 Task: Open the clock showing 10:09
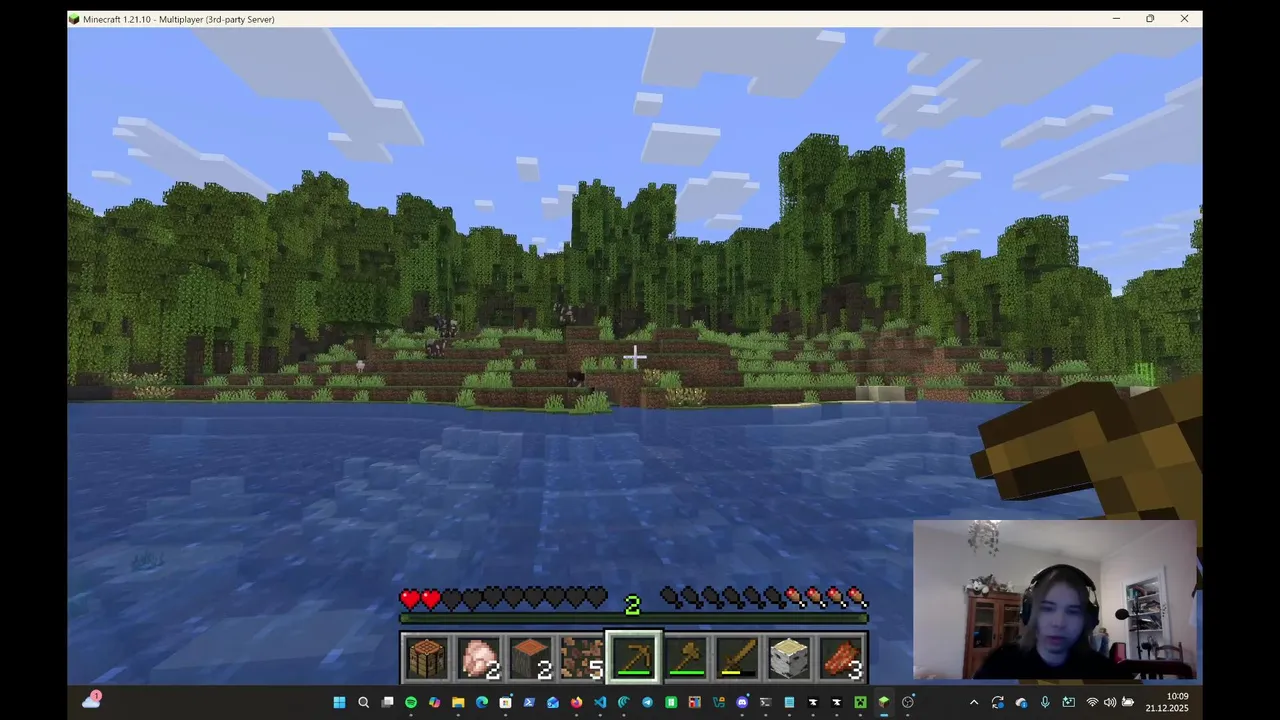tap(1178, 696)
